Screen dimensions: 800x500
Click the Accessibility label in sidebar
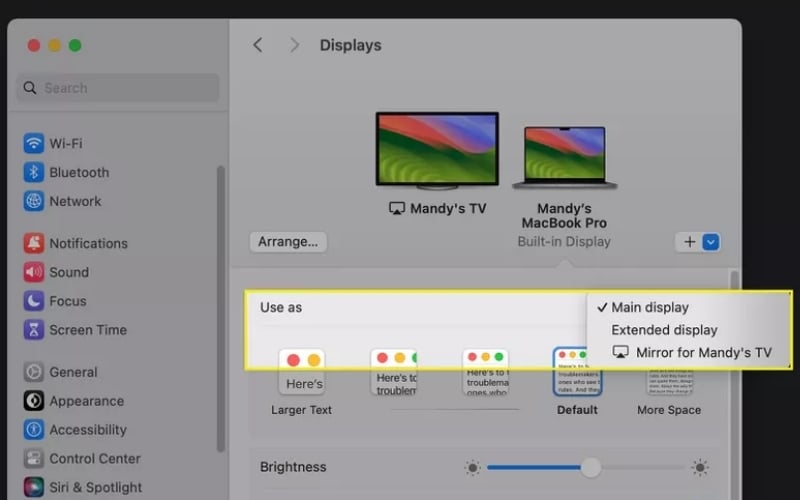(x=88, y=430)
